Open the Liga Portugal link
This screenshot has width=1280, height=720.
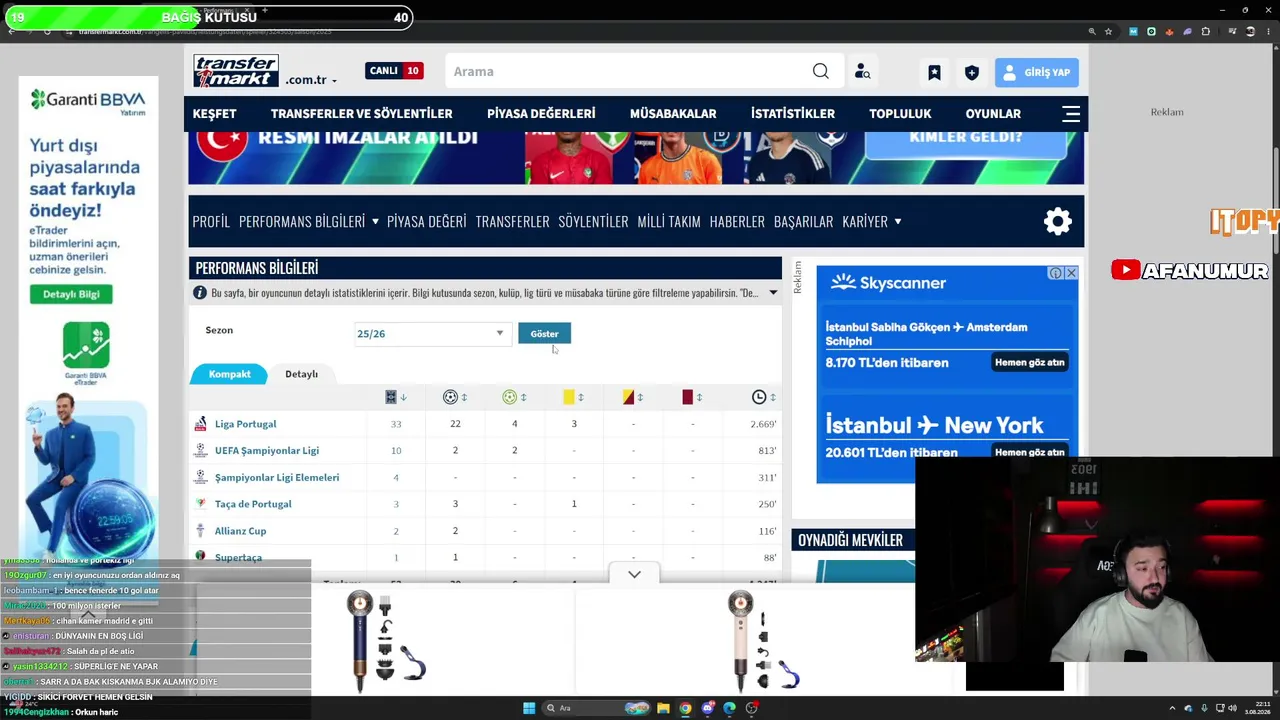[x=245, y=424]
